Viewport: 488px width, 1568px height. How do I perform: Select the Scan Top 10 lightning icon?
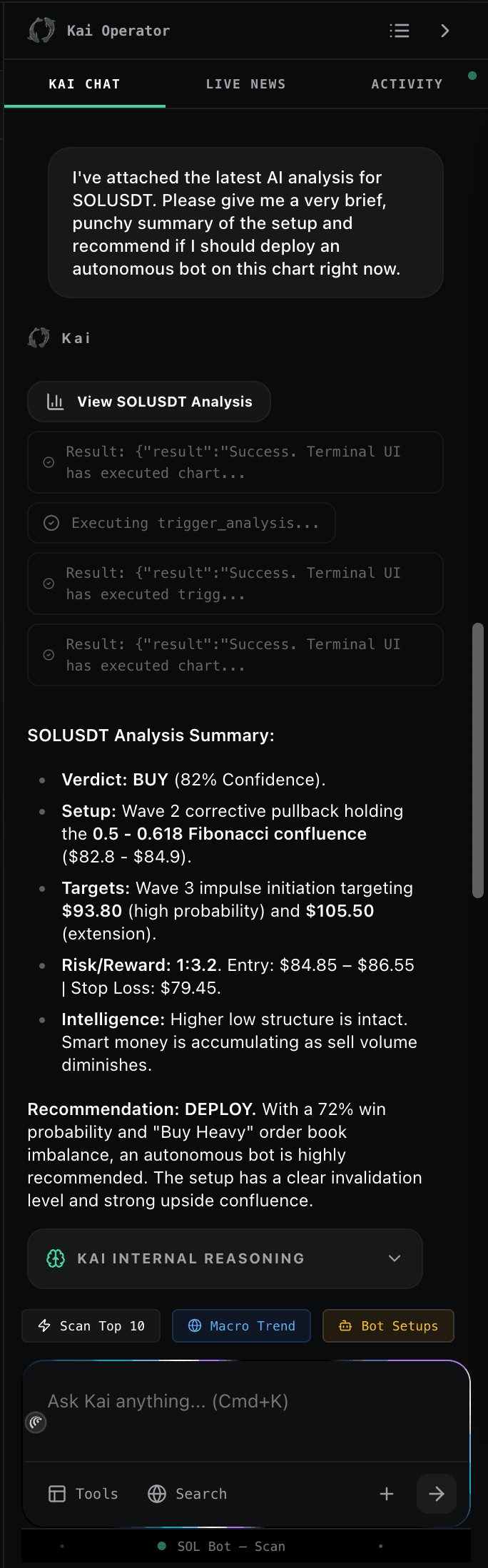(45, 1325)
